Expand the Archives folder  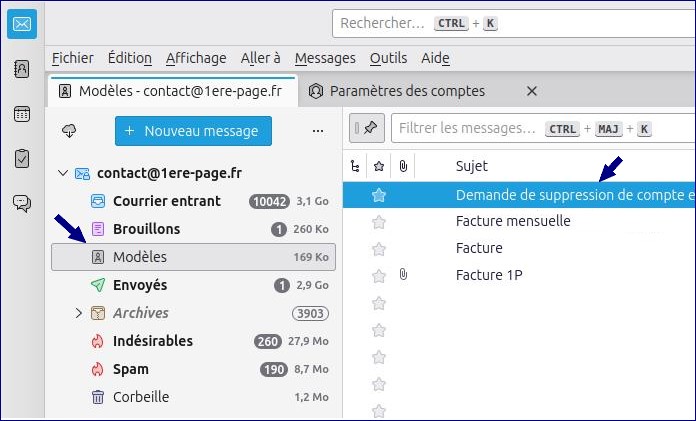click(x=79, y=313)
